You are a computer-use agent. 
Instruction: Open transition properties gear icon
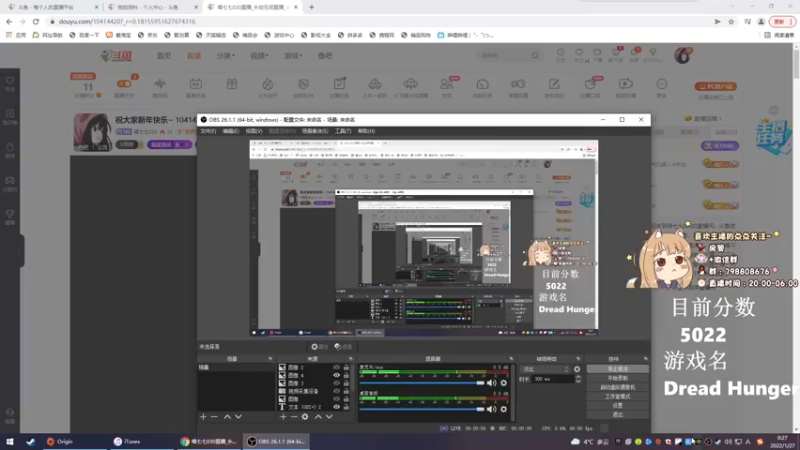coord(577,369)
